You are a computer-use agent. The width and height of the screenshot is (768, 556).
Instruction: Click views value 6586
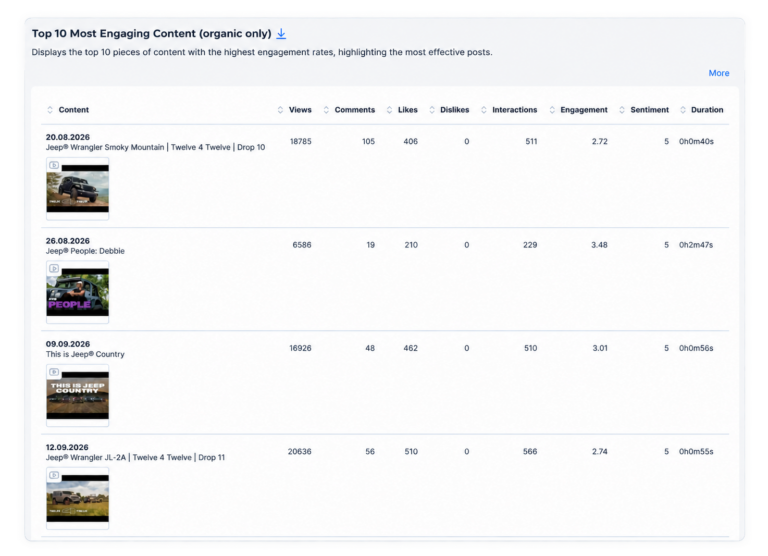coord(302,245)
